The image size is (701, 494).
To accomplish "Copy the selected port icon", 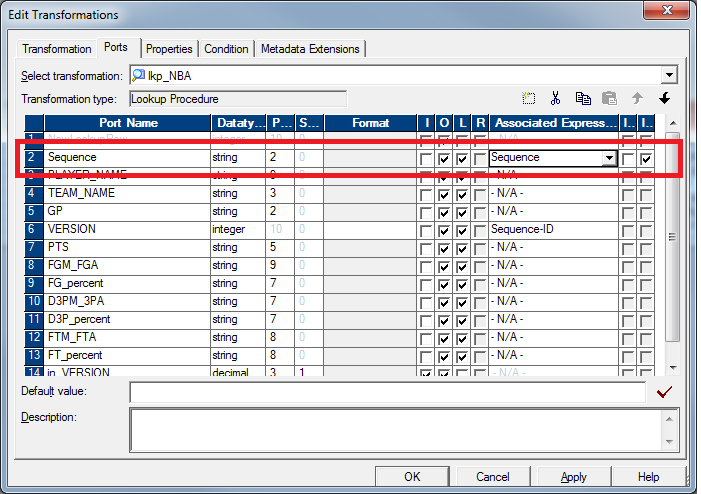I will (583, 98).
